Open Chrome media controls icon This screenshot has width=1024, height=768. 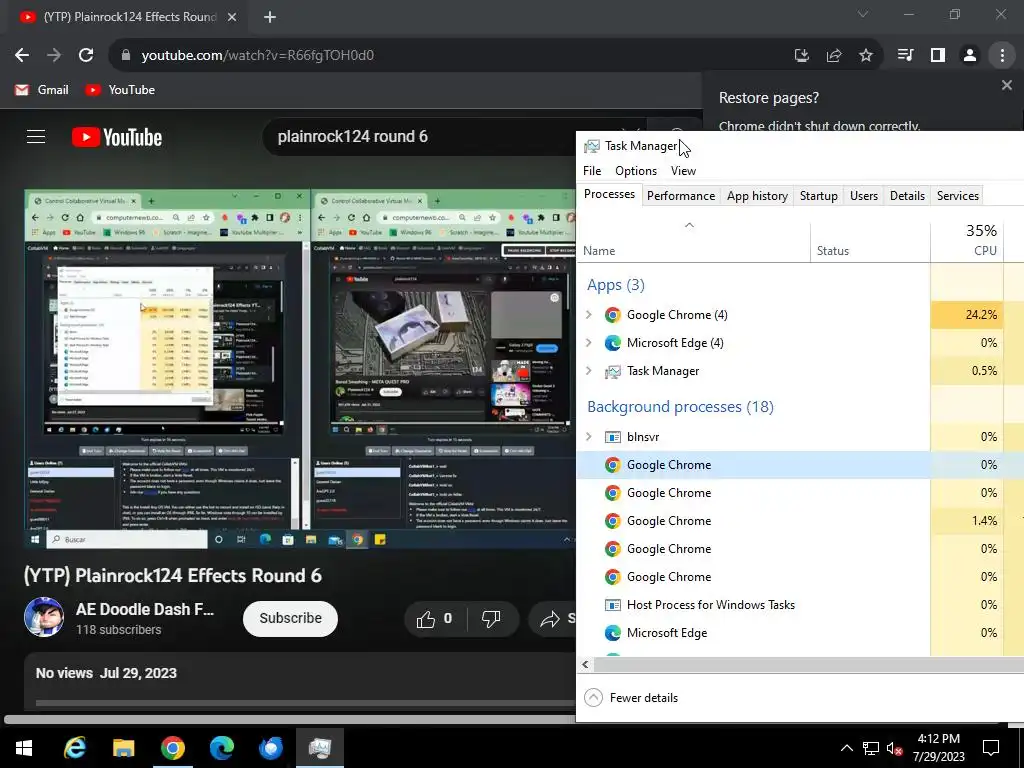(x=906, y=56)
